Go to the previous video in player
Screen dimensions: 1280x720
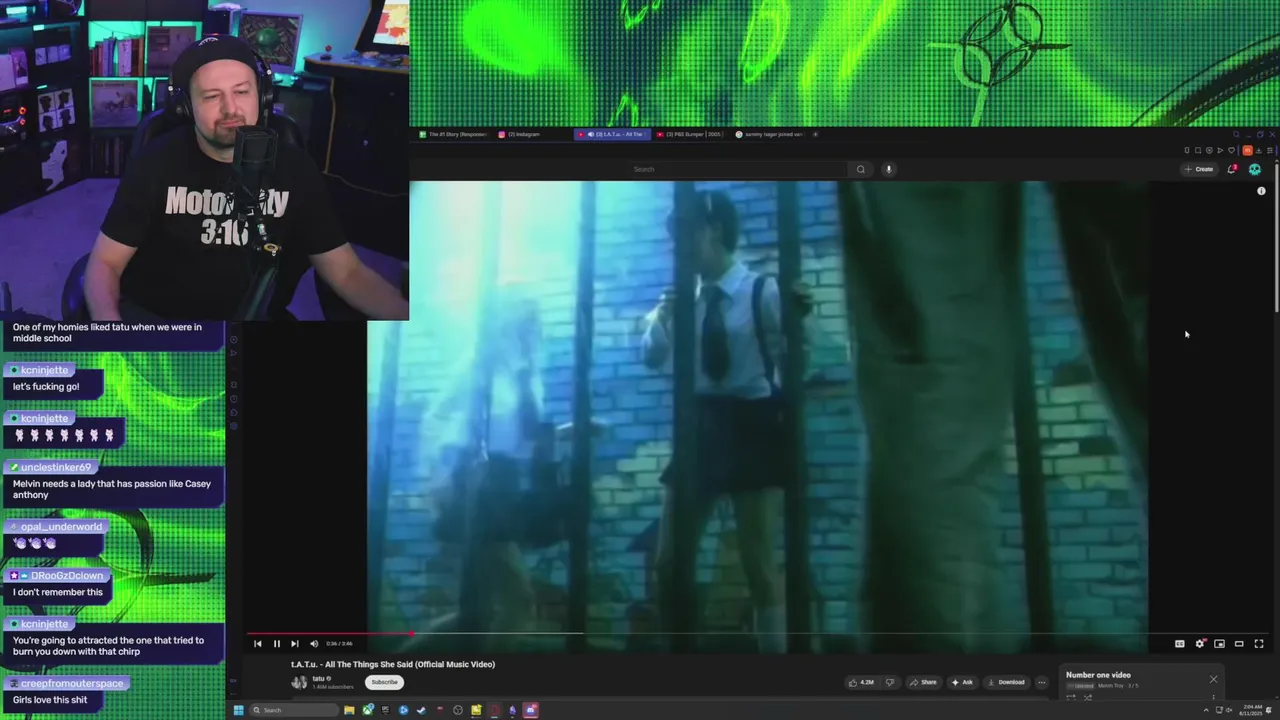coord(258,644)
